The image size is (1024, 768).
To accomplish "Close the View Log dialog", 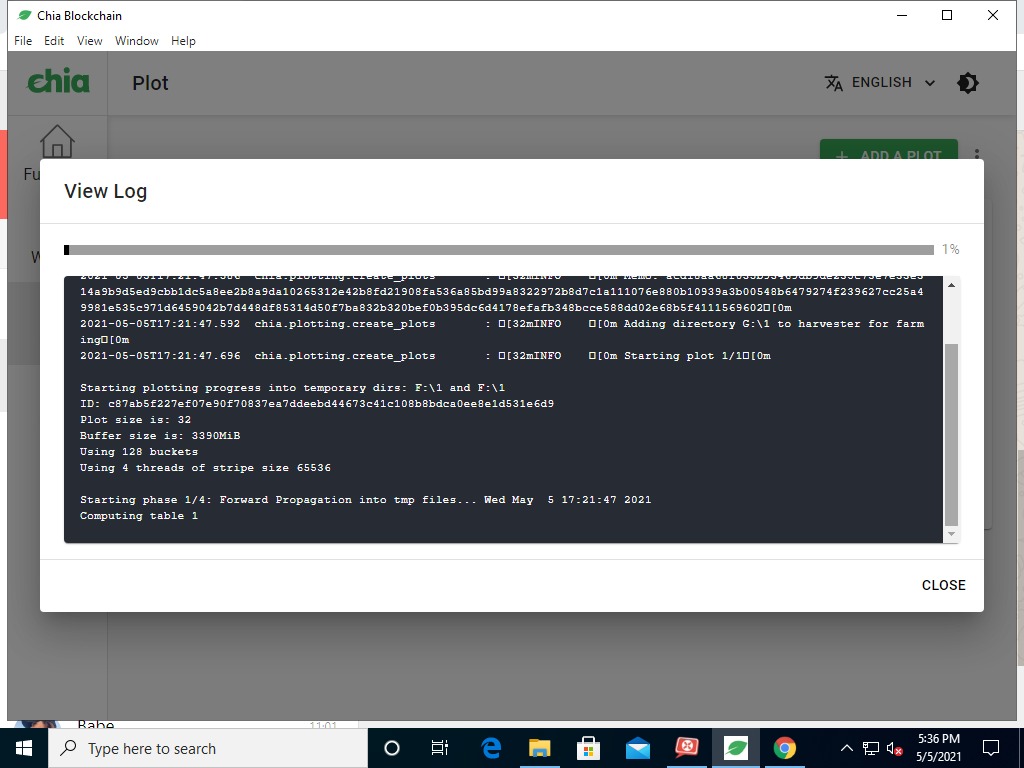I will [943, 585].
